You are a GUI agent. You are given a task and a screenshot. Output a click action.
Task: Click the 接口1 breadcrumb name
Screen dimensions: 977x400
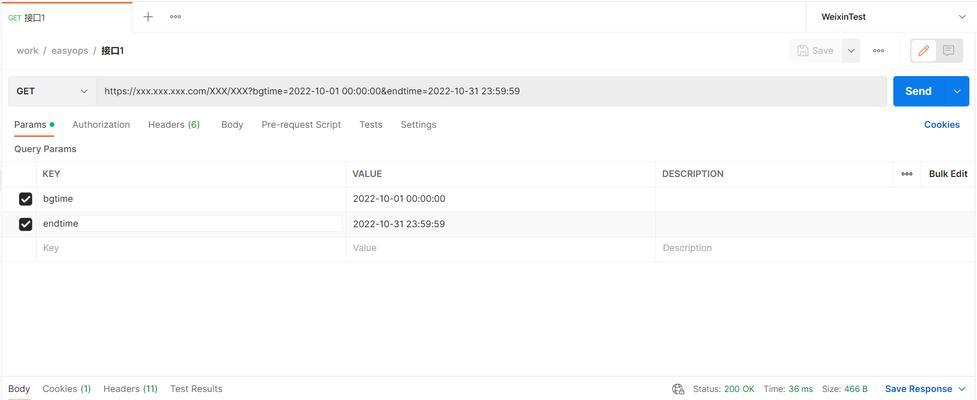pyautogui.click(x=112, y=50)
